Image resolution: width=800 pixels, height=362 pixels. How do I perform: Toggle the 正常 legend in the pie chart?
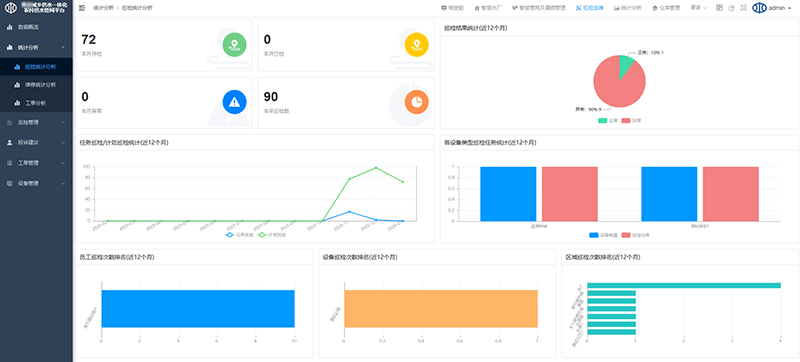coord(608,120)
